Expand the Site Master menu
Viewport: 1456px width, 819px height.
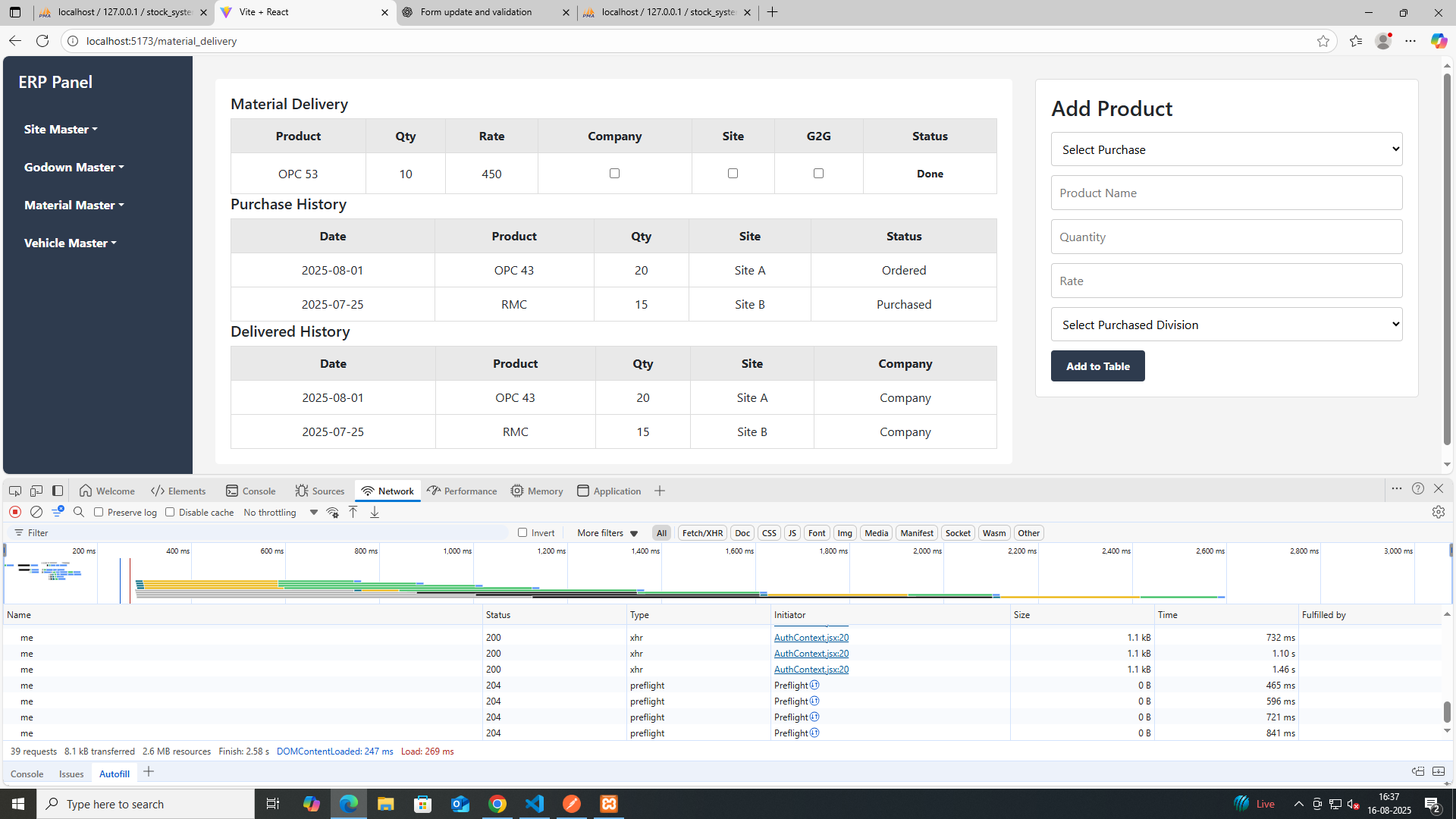point(61,129)
